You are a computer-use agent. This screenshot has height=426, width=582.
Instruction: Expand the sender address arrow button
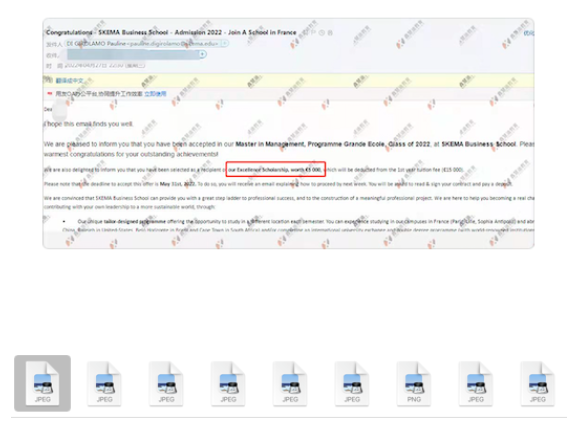[x=225, y=44]
